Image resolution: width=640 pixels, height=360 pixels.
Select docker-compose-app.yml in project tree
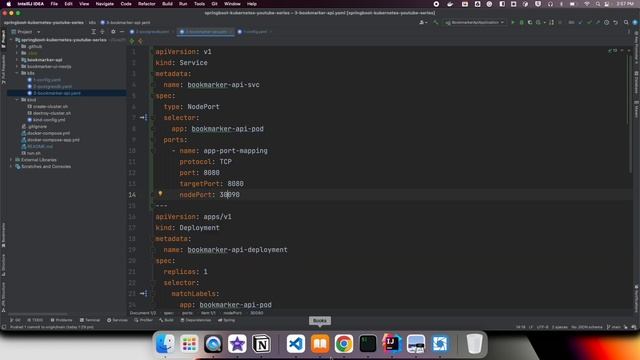pyautogui.click(x=53, y=140)
